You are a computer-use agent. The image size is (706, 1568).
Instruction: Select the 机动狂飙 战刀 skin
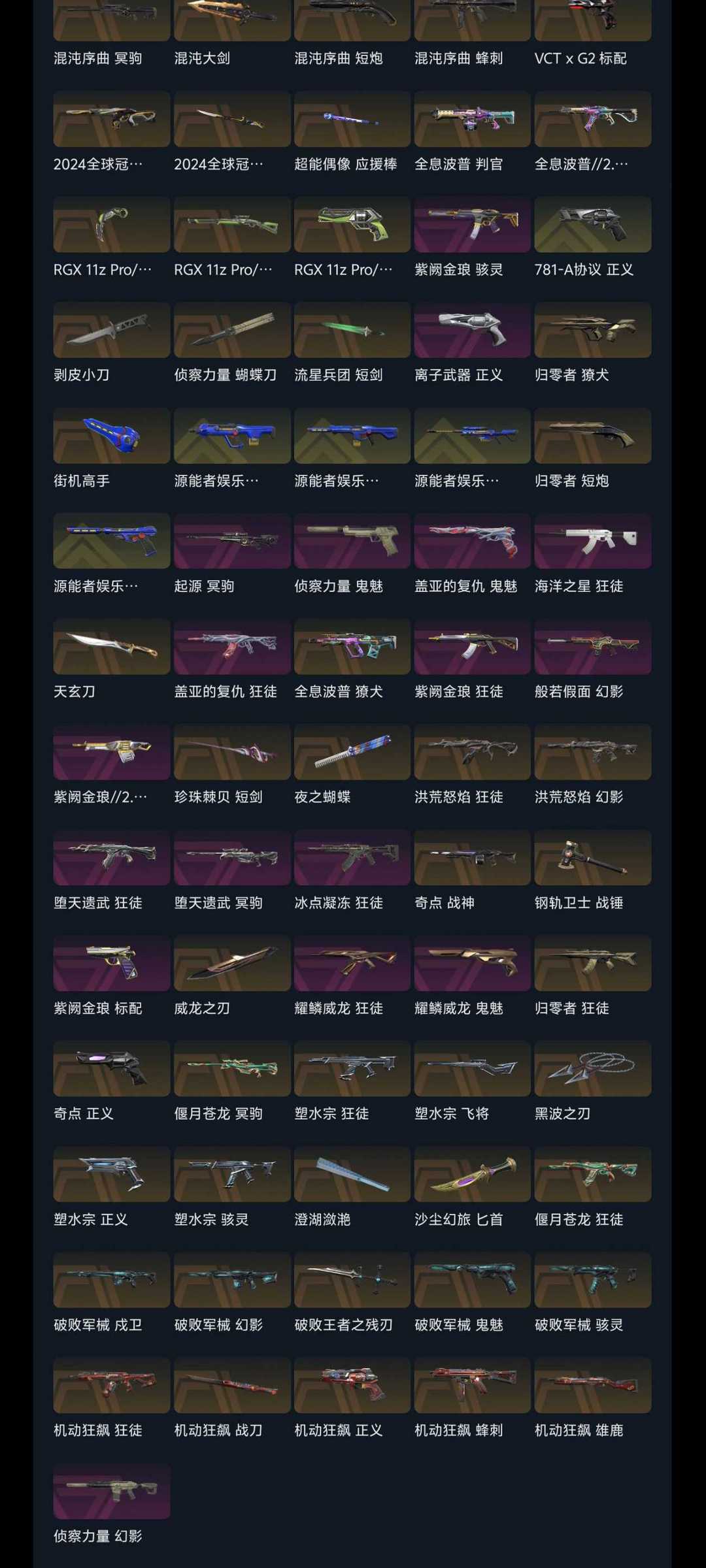(x=232, y=1385)
